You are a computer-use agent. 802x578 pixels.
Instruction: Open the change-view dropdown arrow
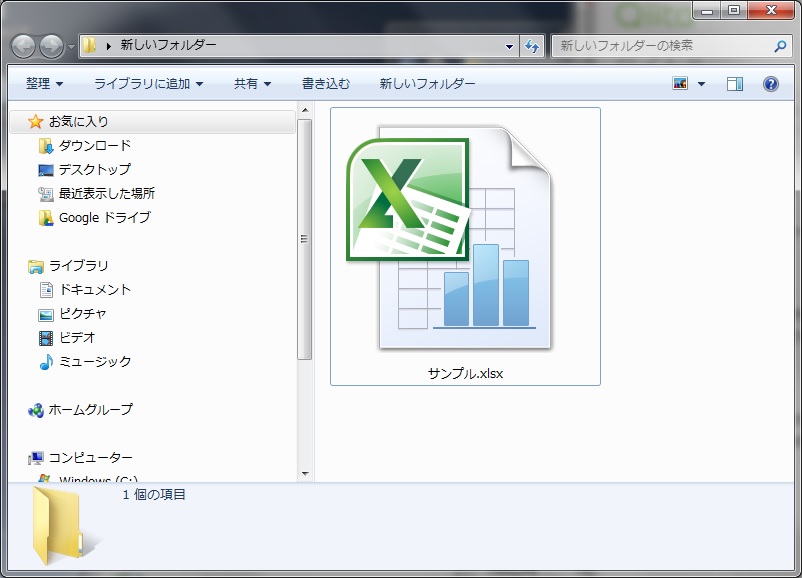point(700,83)
